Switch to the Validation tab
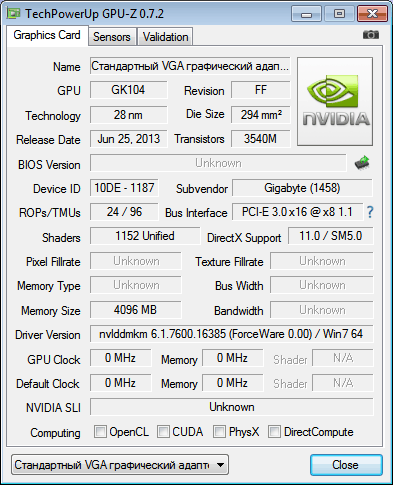This screenshot has height=485, width=393. coord(166,36)
